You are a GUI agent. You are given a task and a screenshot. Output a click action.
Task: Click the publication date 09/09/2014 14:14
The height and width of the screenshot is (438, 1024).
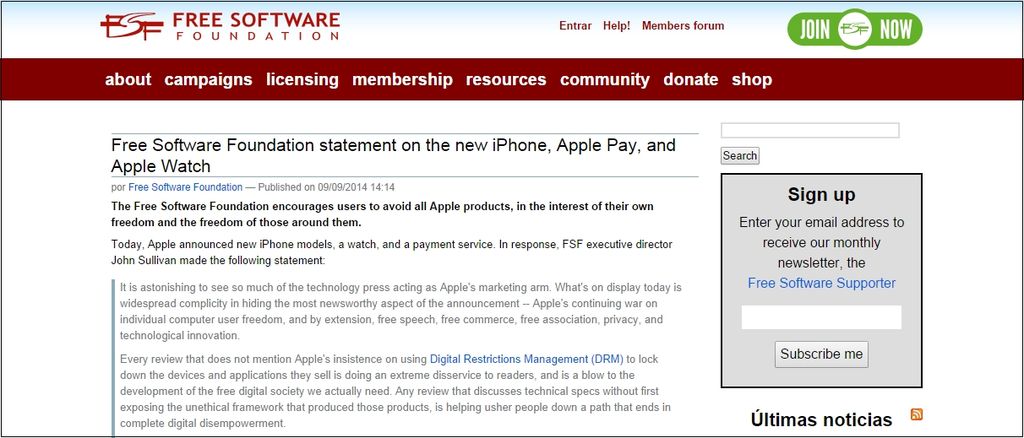357,187
